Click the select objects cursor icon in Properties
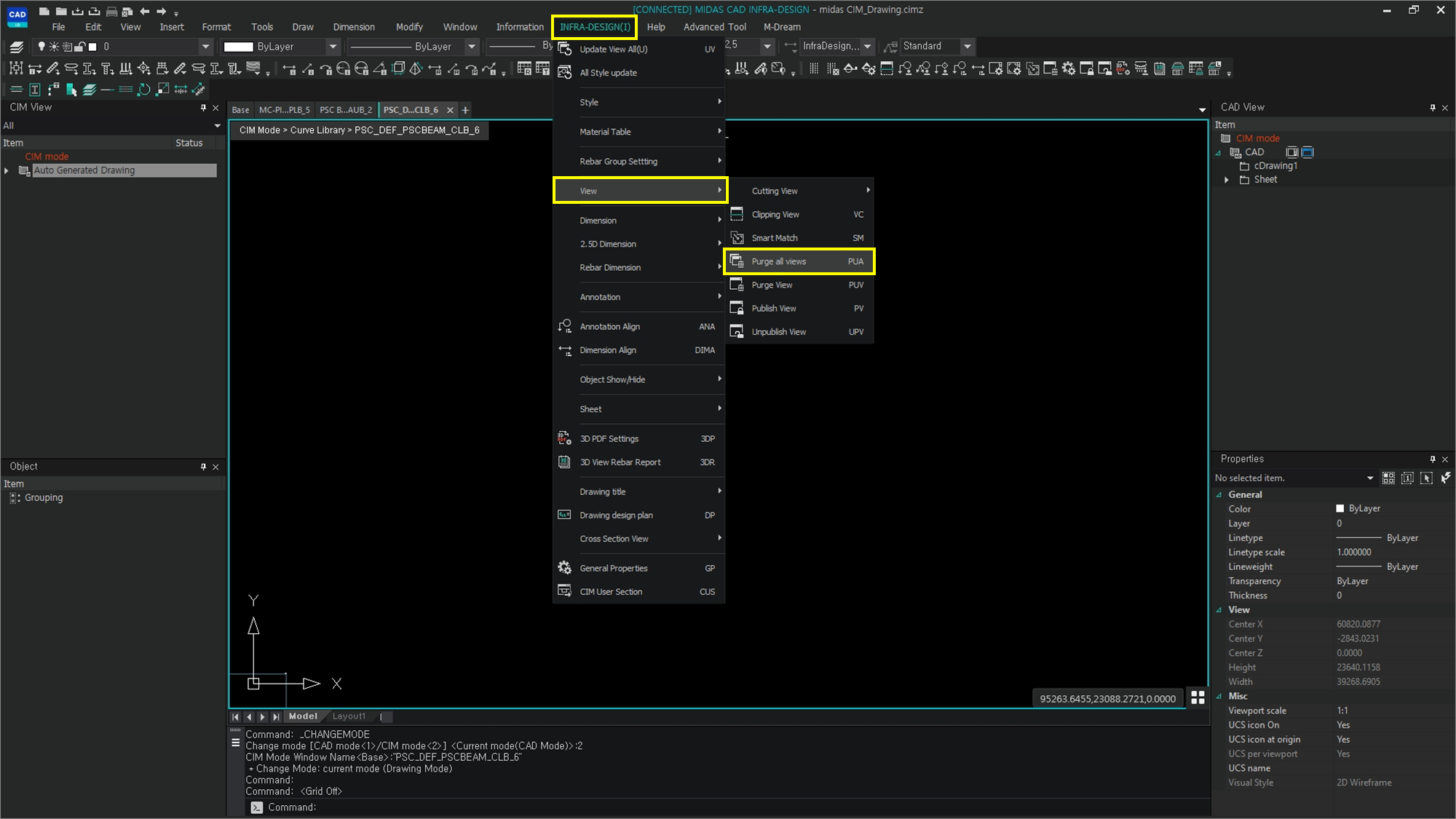Screen dimensions: 1456x819 click(x=1427, y=478)
